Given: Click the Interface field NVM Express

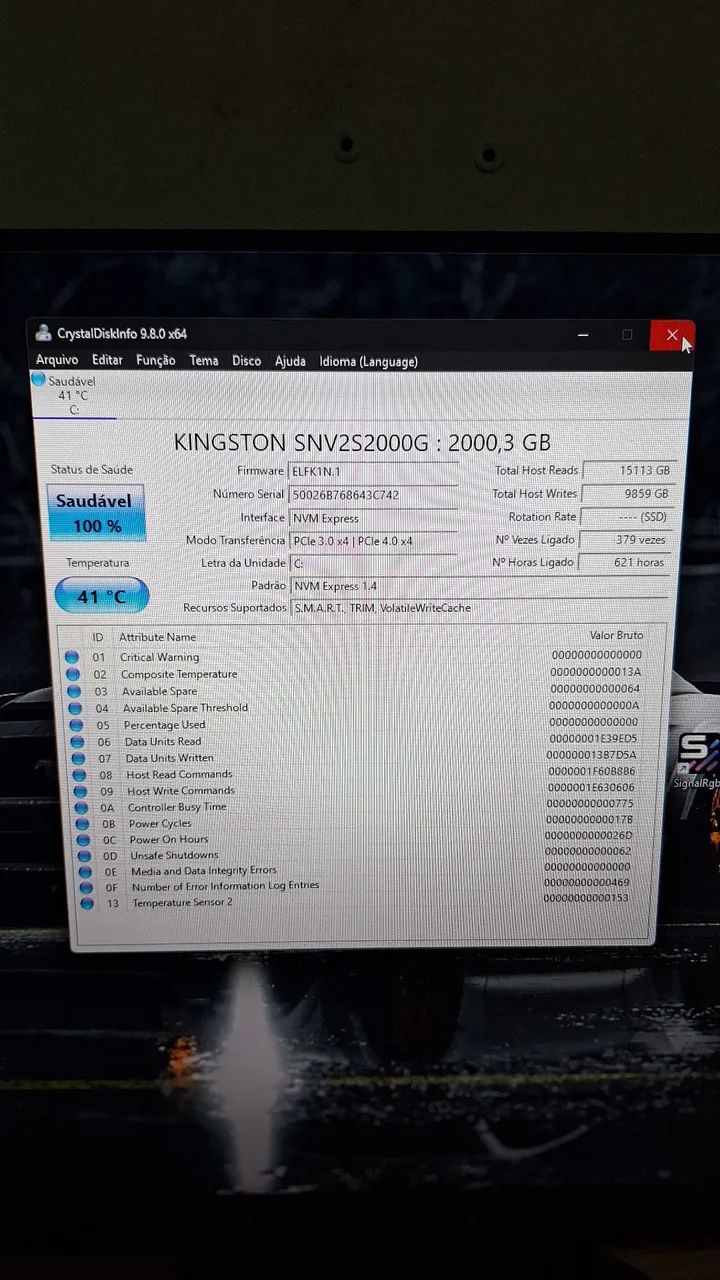Looking at the screenshot, I should (x=373, y=518).
